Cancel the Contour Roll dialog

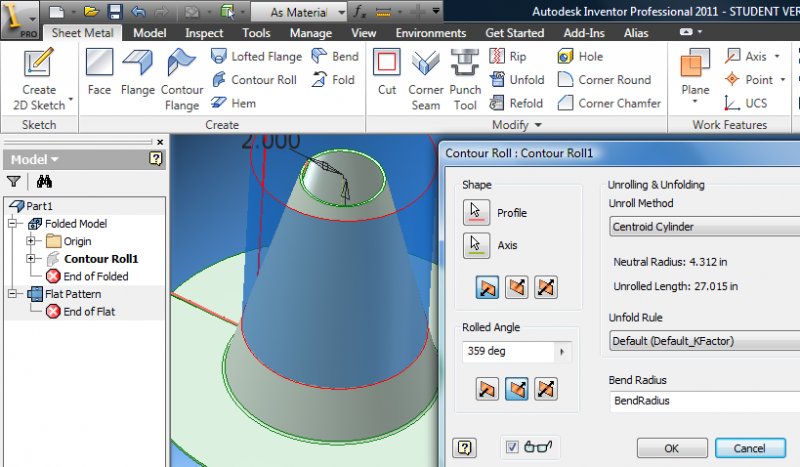750,448
